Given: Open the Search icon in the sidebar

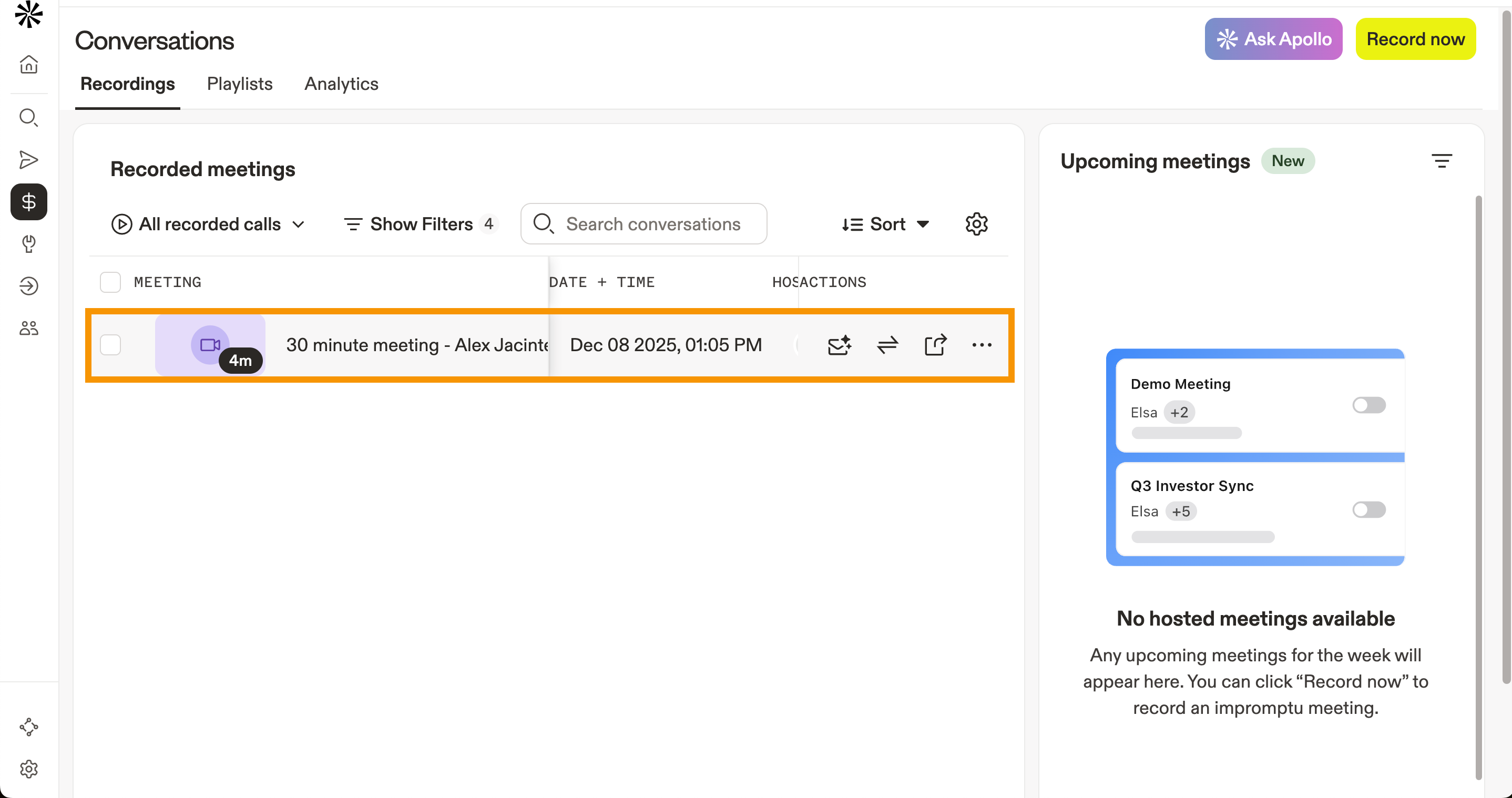Looking at the screenshot, I should (x=28, y=117).
